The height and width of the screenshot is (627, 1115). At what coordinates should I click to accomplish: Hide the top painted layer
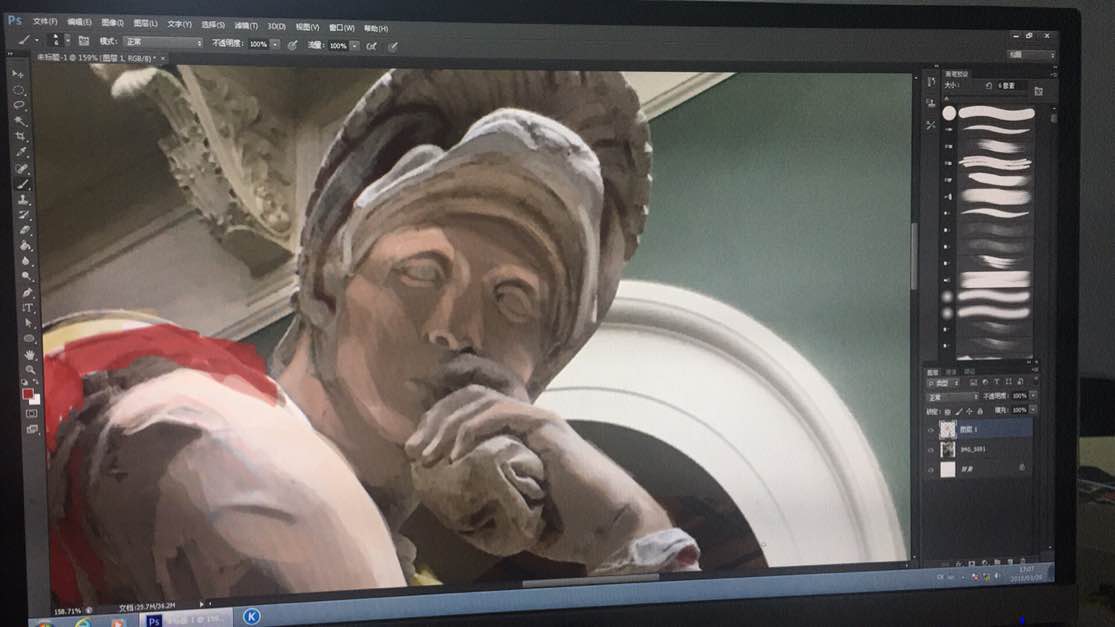coord(931,429)
